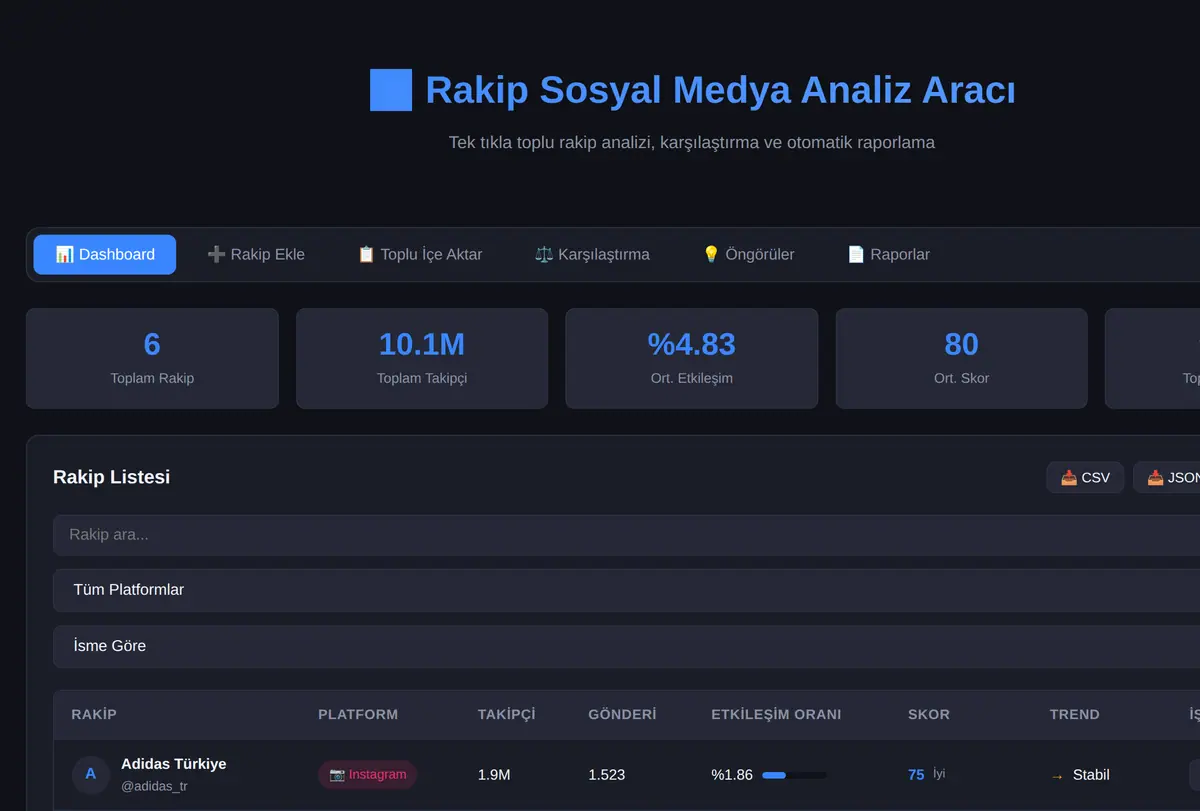Click the Instagram platform badge
Viewport: 1200px width, 811px height.
(x=367, y=774)
